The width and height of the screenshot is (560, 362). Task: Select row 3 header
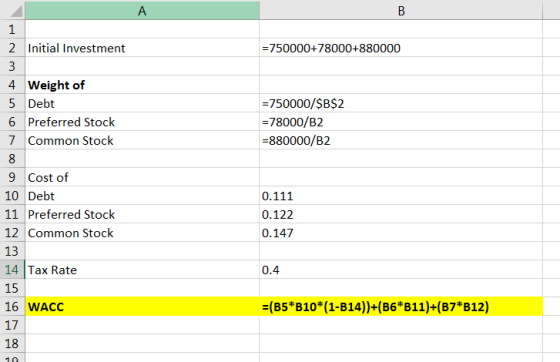12,66
